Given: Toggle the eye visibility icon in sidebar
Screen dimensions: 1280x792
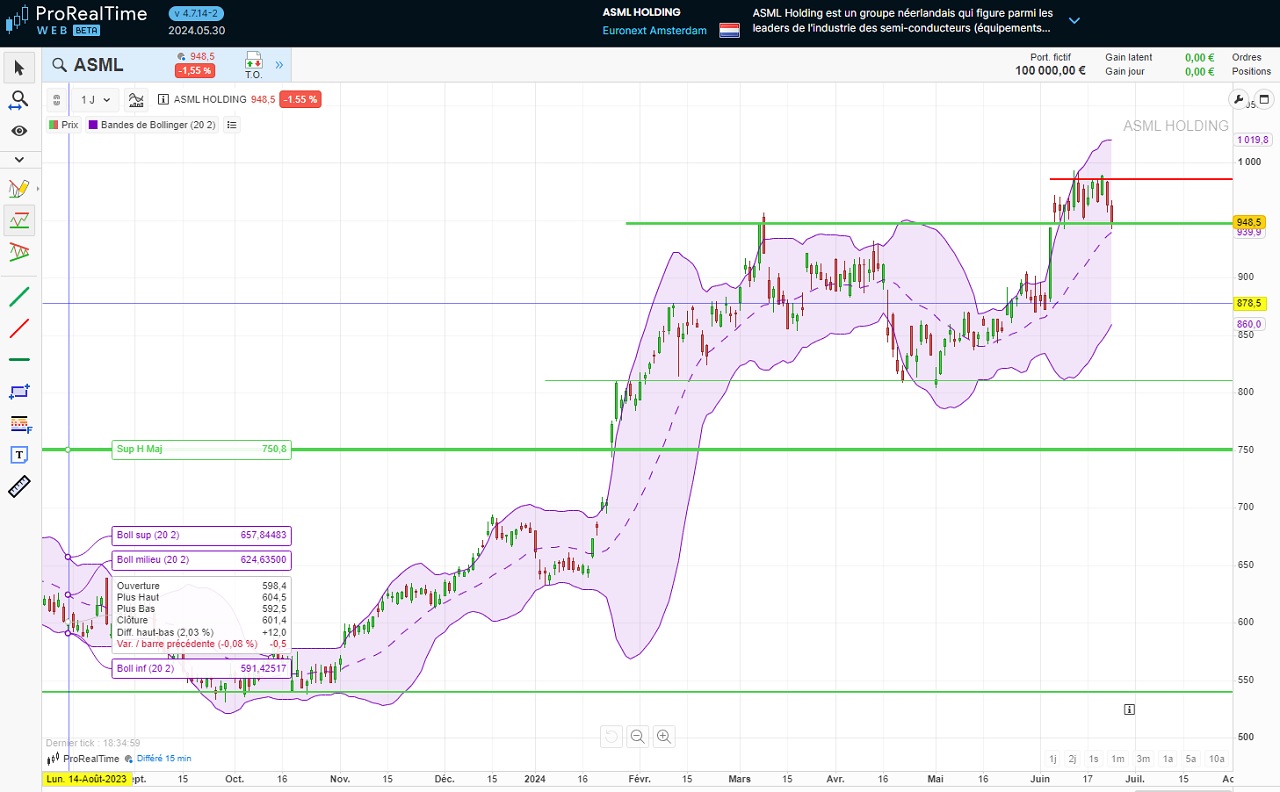Looking at the screenshot, I should point(19,131).
